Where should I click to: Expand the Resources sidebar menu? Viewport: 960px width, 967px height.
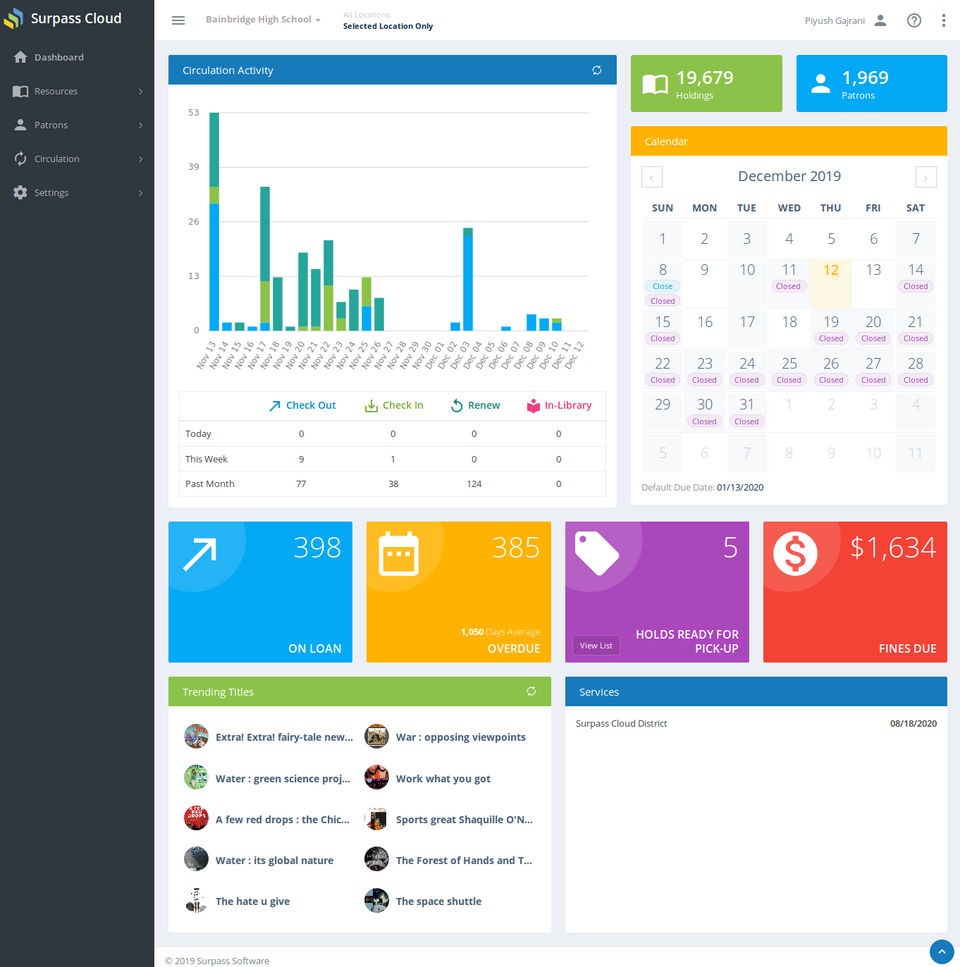[x=77, y=91]
